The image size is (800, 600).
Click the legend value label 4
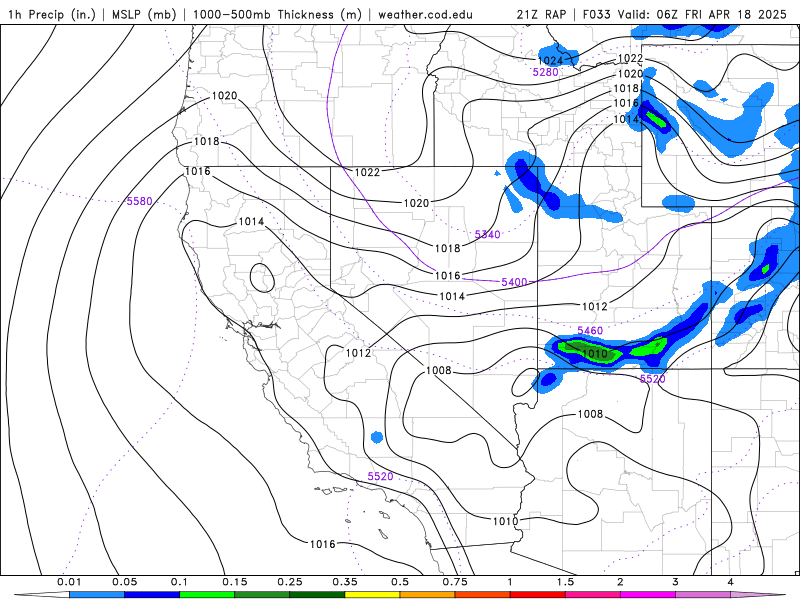tap(730, 582)
